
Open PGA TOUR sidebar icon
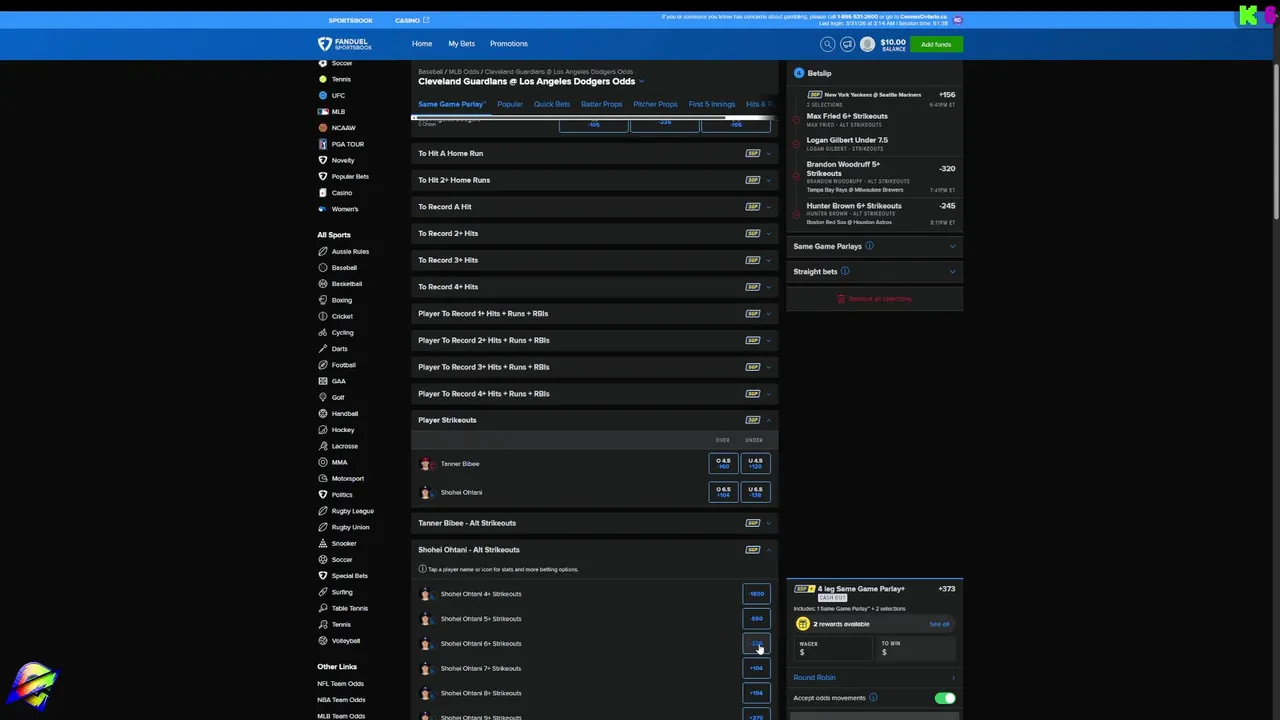click(323, 144)
